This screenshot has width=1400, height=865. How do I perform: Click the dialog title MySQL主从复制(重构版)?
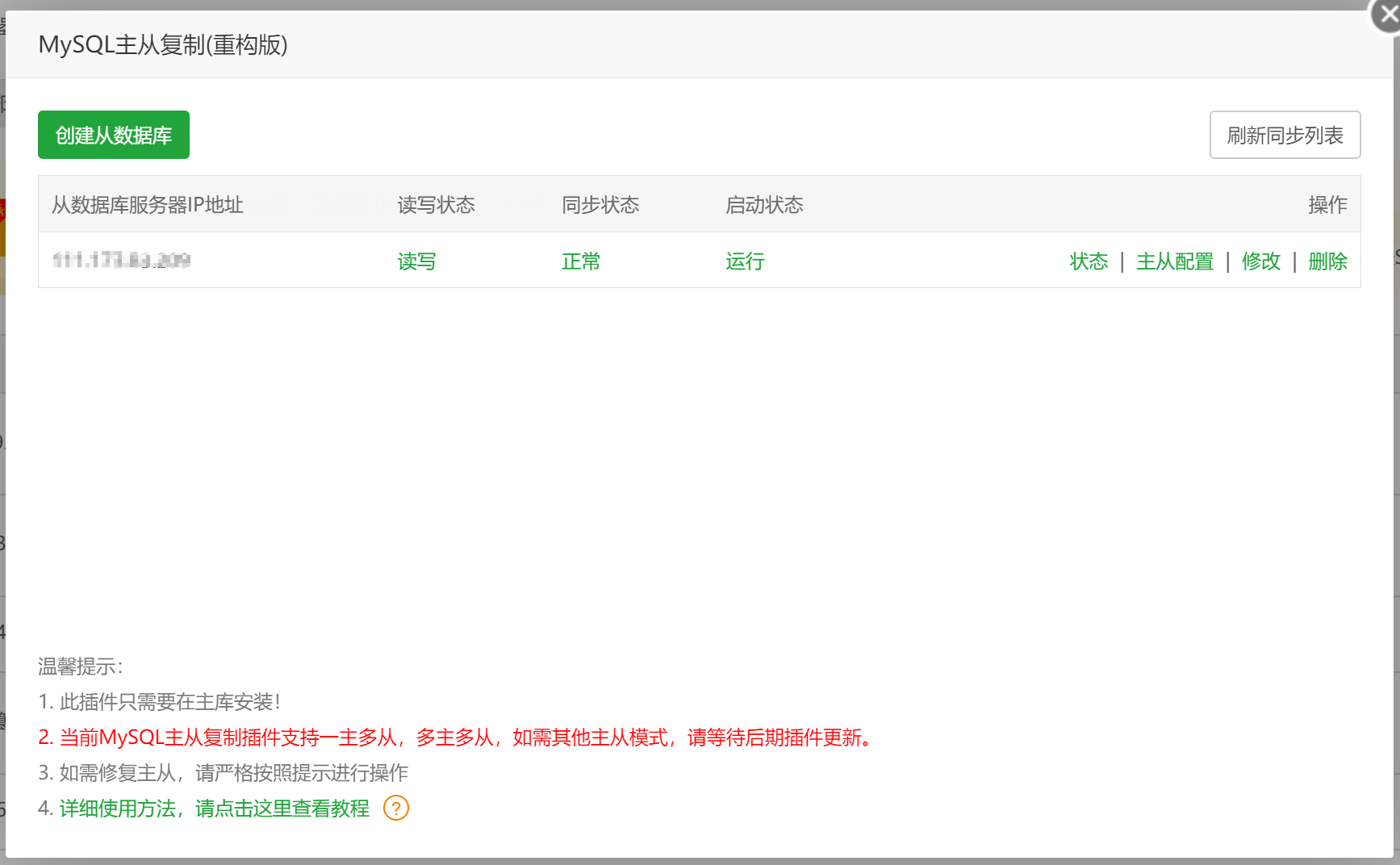point(163,44)
